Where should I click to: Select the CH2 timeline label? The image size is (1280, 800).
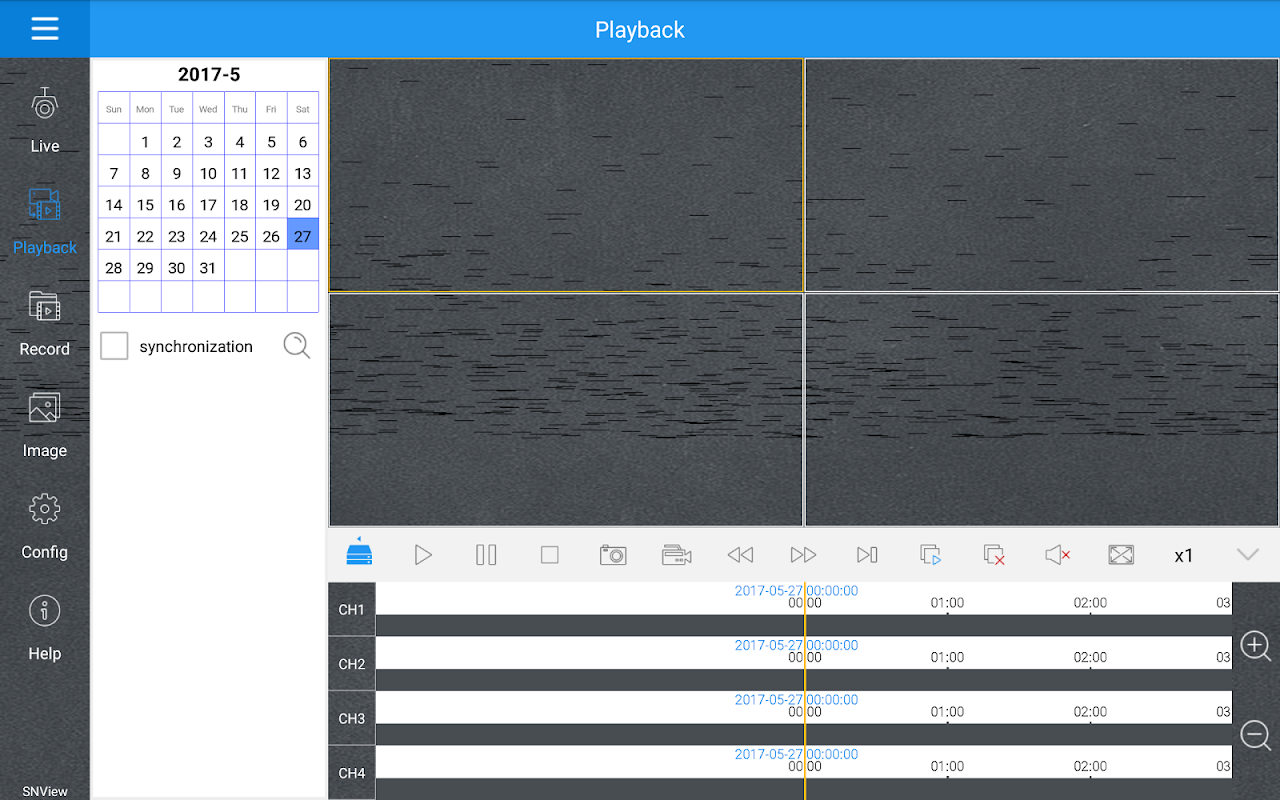[x=352, y=664]
